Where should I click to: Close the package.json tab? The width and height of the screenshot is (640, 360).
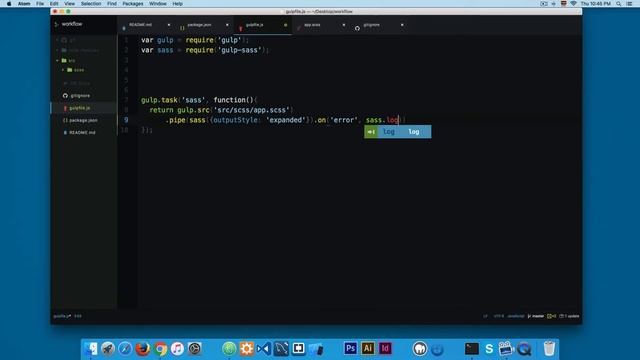[227, 25]
